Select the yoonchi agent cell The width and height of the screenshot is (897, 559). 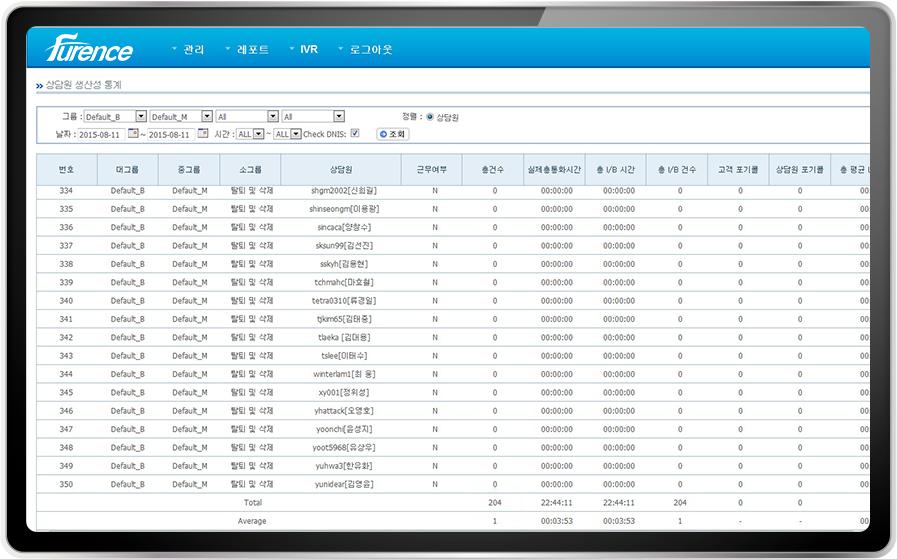point(344,429)
